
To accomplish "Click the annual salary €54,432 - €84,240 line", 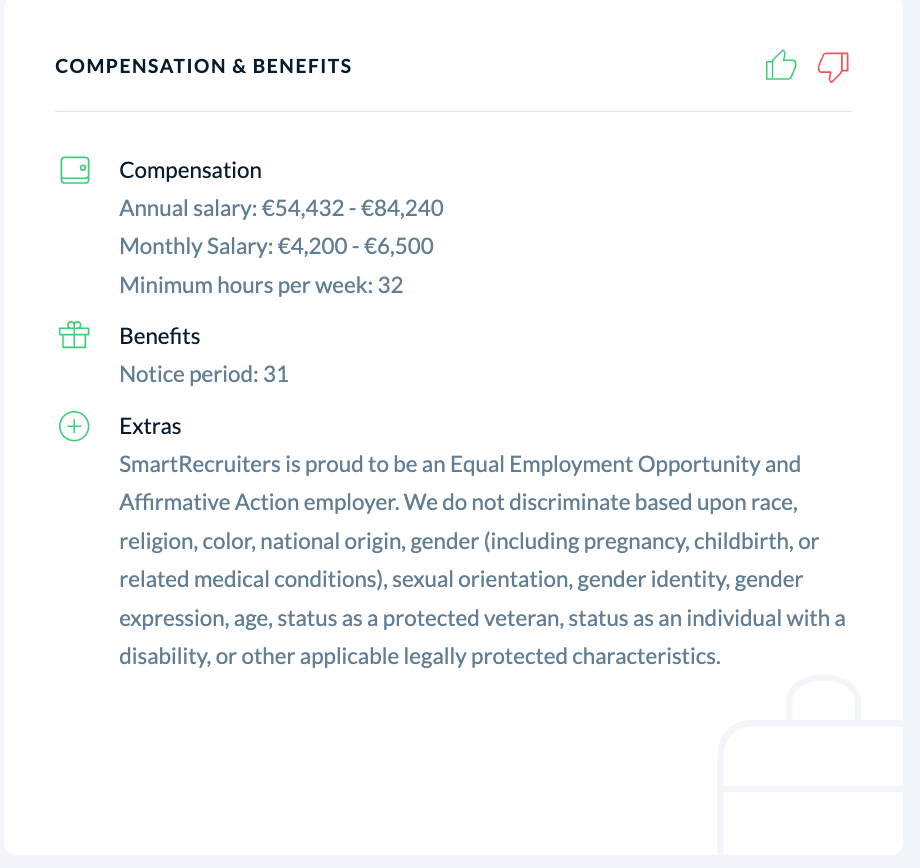I will pyautogui.click(x=282, y=208).
